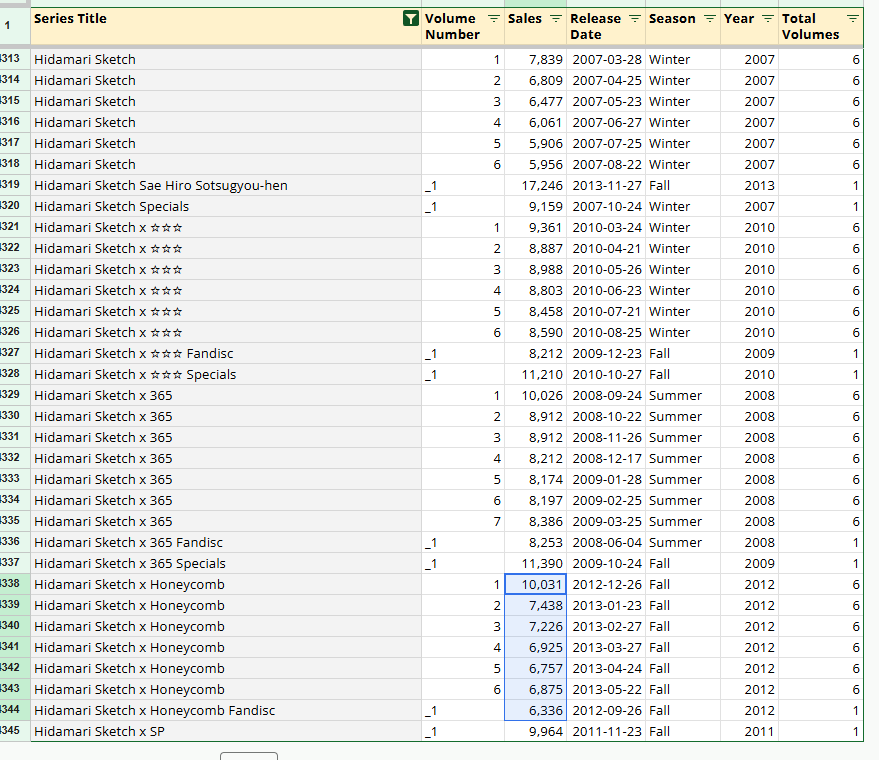879x760 pixels.
Task: Select Sales value 8,253
Action: (535, 543)
